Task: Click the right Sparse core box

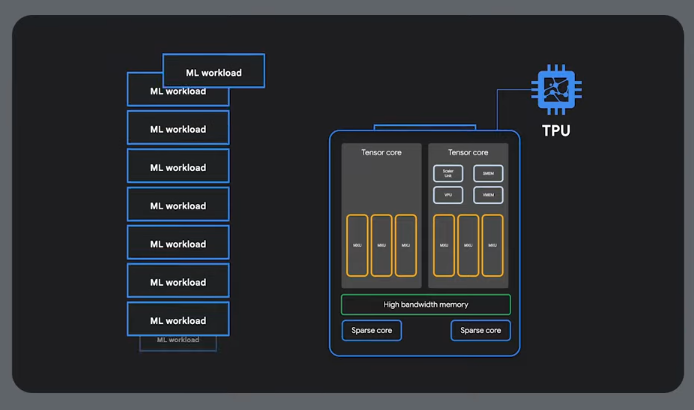Action: click(x=480, y=330)
